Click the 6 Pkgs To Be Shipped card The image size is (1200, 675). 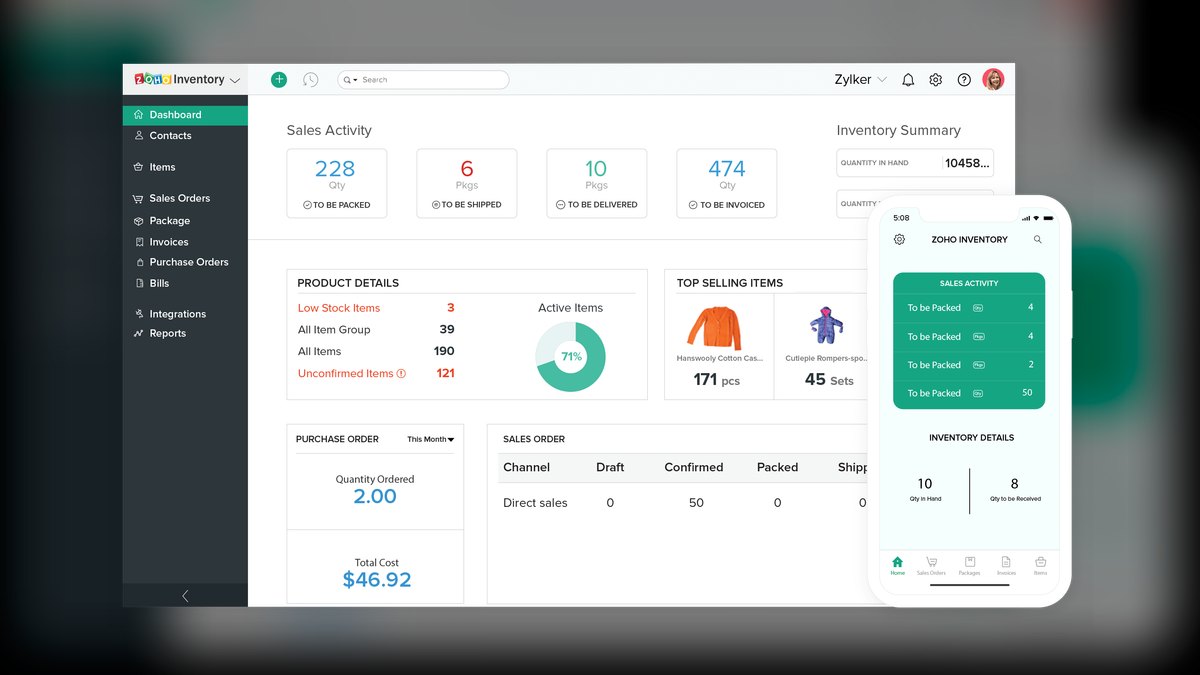point(467,183)
